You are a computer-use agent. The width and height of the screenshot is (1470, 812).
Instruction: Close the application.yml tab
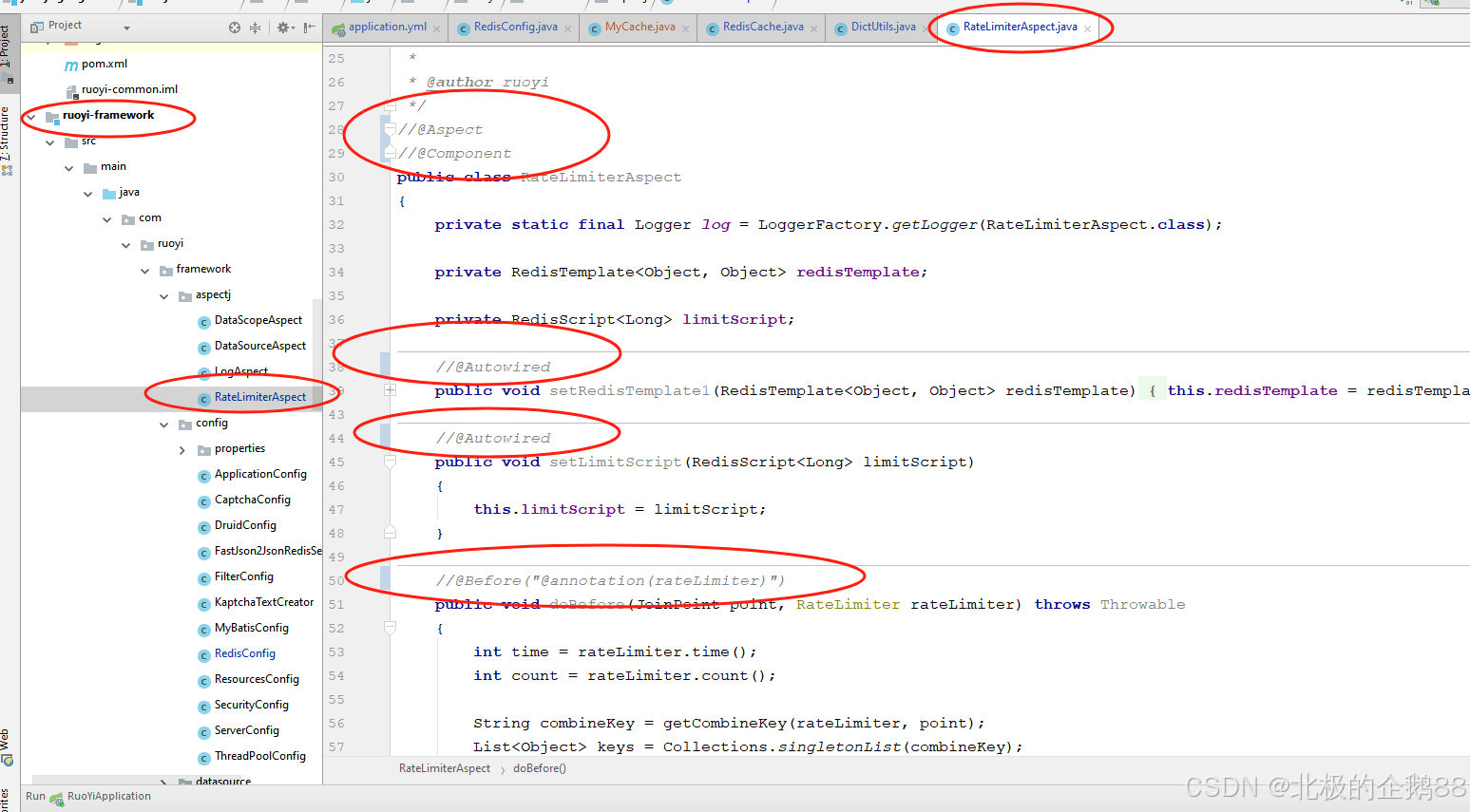coord(437,28)
